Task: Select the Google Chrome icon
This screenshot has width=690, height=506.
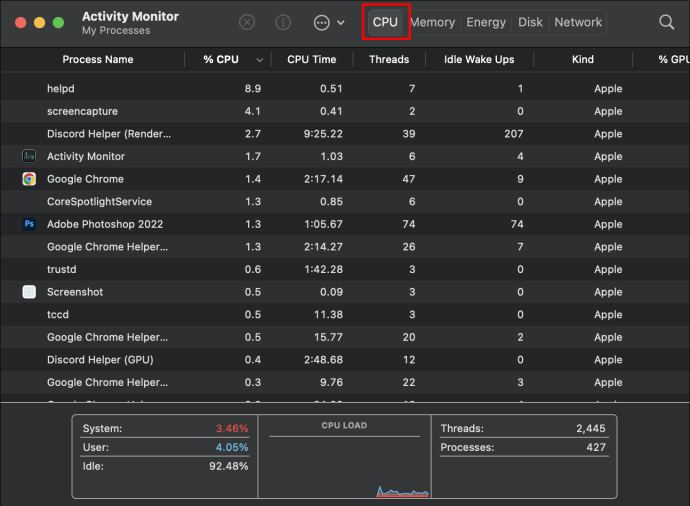Action: pyautogui.click(x=29, y=179)
